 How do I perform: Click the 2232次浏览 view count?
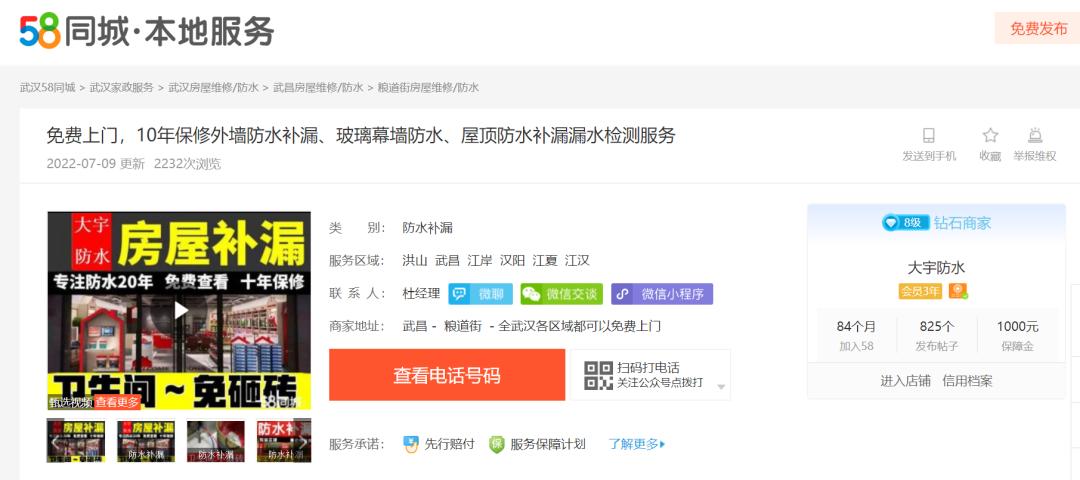(187, 164)
